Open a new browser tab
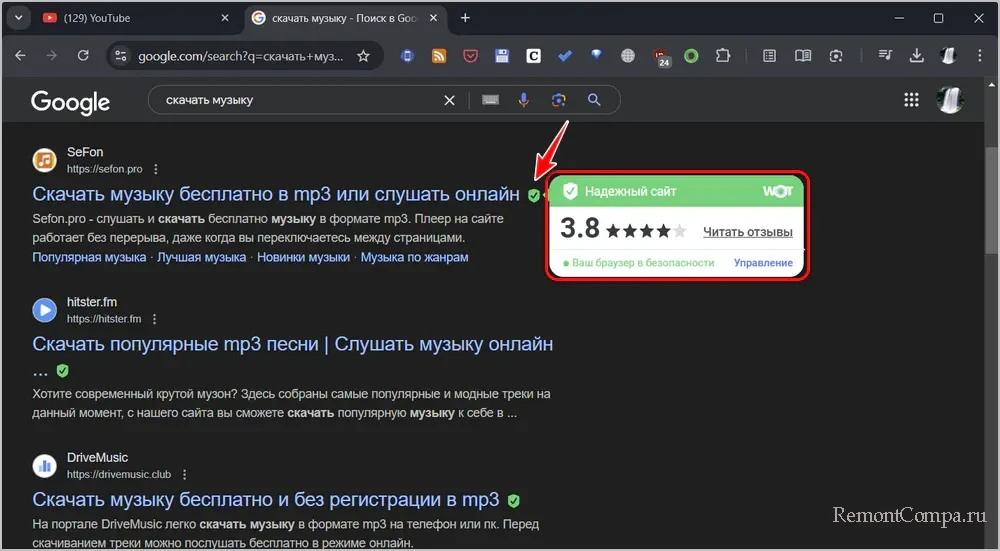The width and height of the screenshot is (1000, 551). (465, 18)
